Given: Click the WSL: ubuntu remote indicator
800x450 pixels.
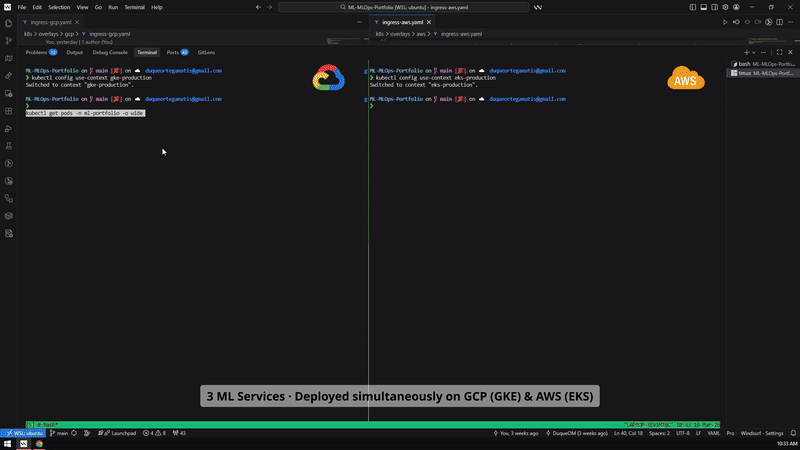Looking at the screenshot, I should (x=23, y=433).
